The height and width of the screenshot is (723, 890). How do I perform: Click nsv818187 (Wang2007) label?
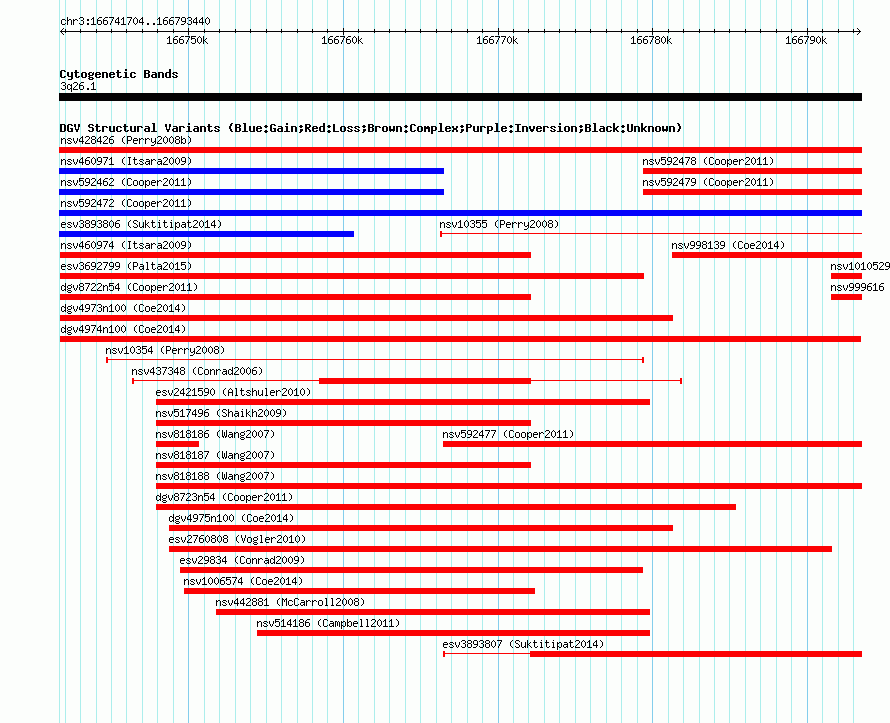click(215, 455)
